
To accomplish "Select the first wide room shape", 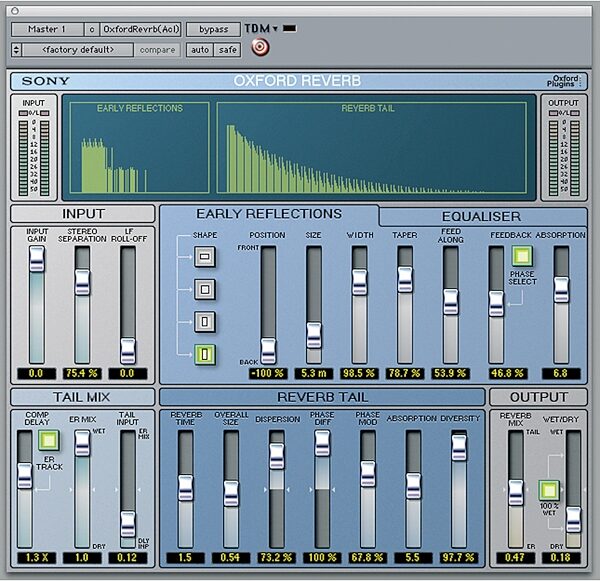I will 205,256.
